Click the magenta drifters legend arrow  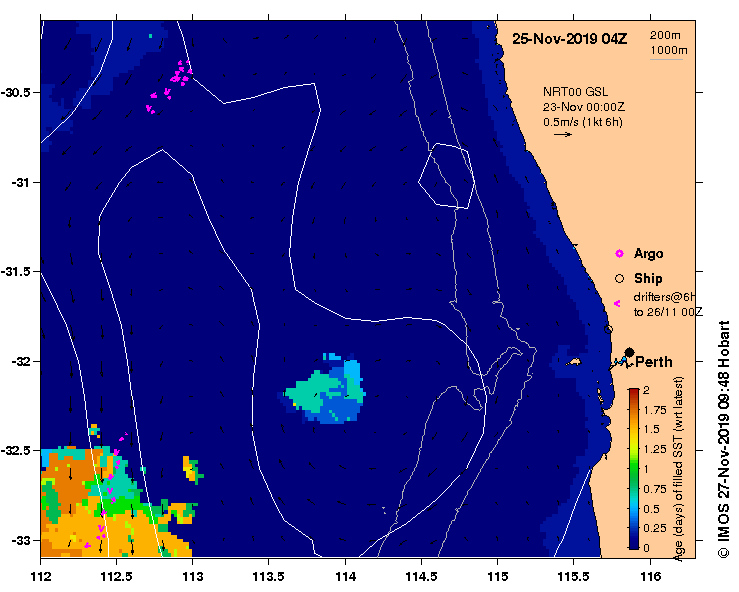pos(617,304)
